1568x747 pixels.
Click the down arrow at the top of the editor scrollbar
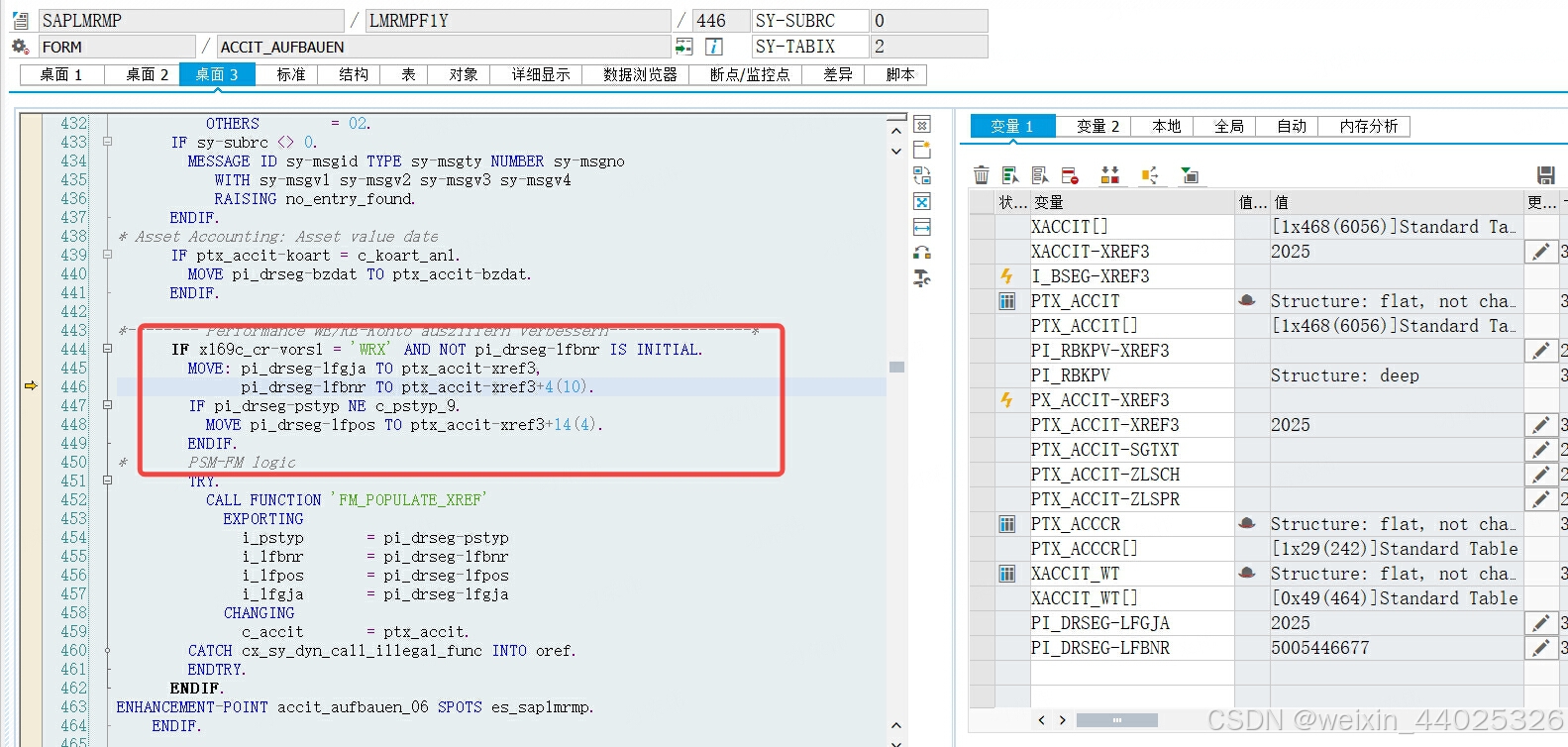coord(896,152)
